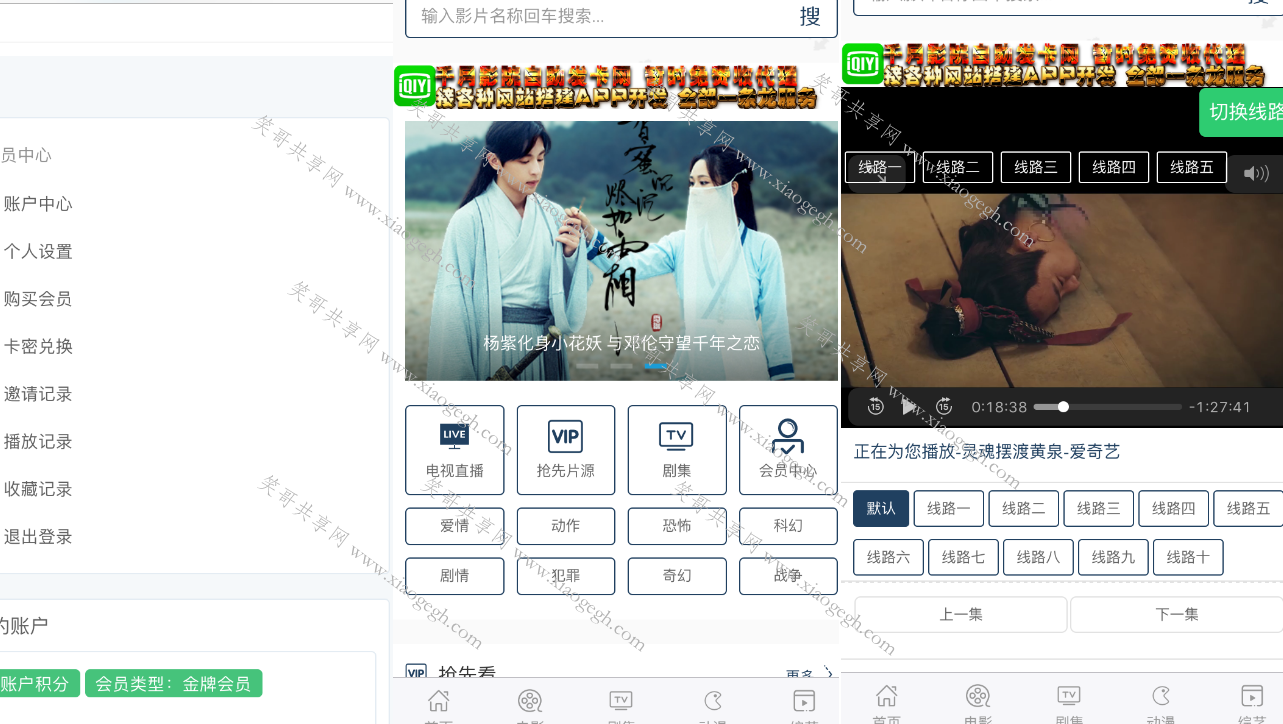
Task: Select 线路六 source
Action: pyautogui.click(x=888, y=557)
